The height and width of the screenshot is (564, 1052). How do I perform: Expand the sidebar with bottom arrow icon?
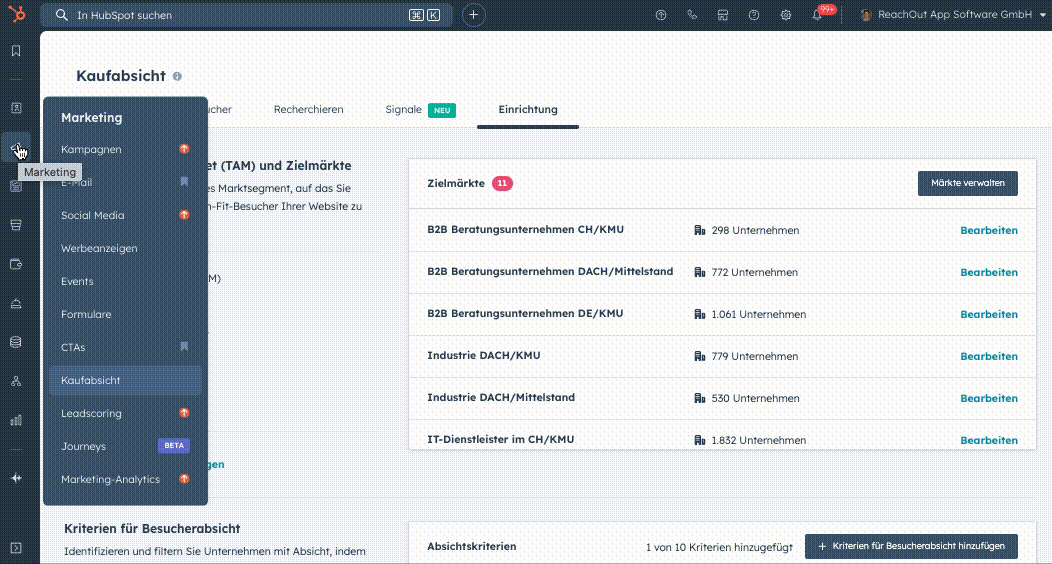(16, 547)
